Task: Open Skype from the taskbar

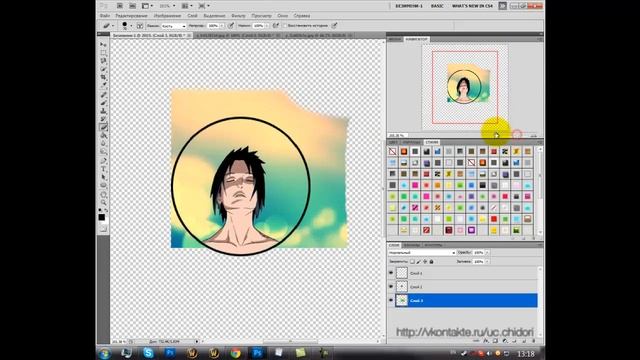Action: pos(148,353)
